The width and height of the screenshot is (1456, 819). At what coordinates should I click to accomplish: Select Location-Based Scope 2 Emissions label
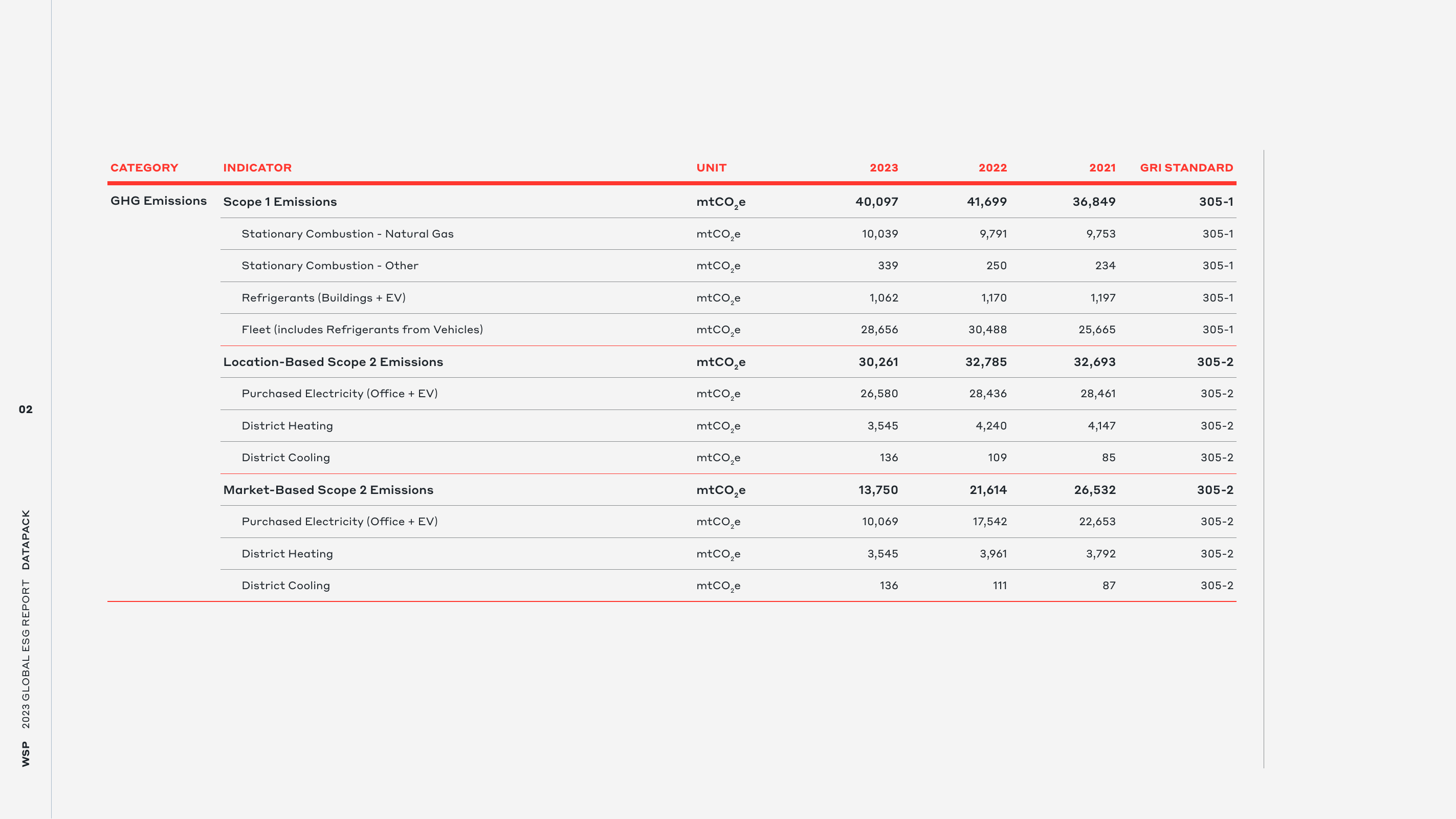(x=333, y=362)
